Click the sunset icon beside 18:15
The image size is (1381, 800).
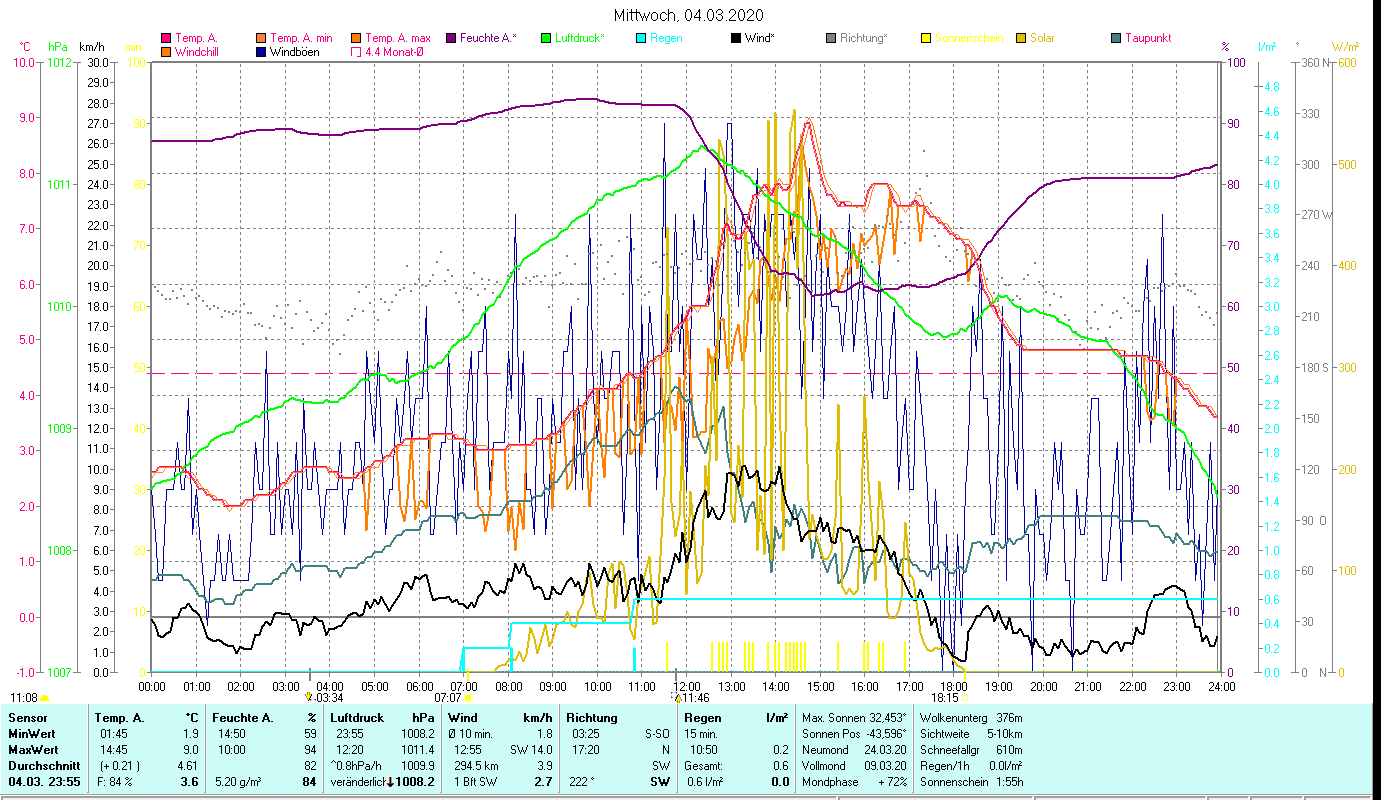click(x=964, y=698)
